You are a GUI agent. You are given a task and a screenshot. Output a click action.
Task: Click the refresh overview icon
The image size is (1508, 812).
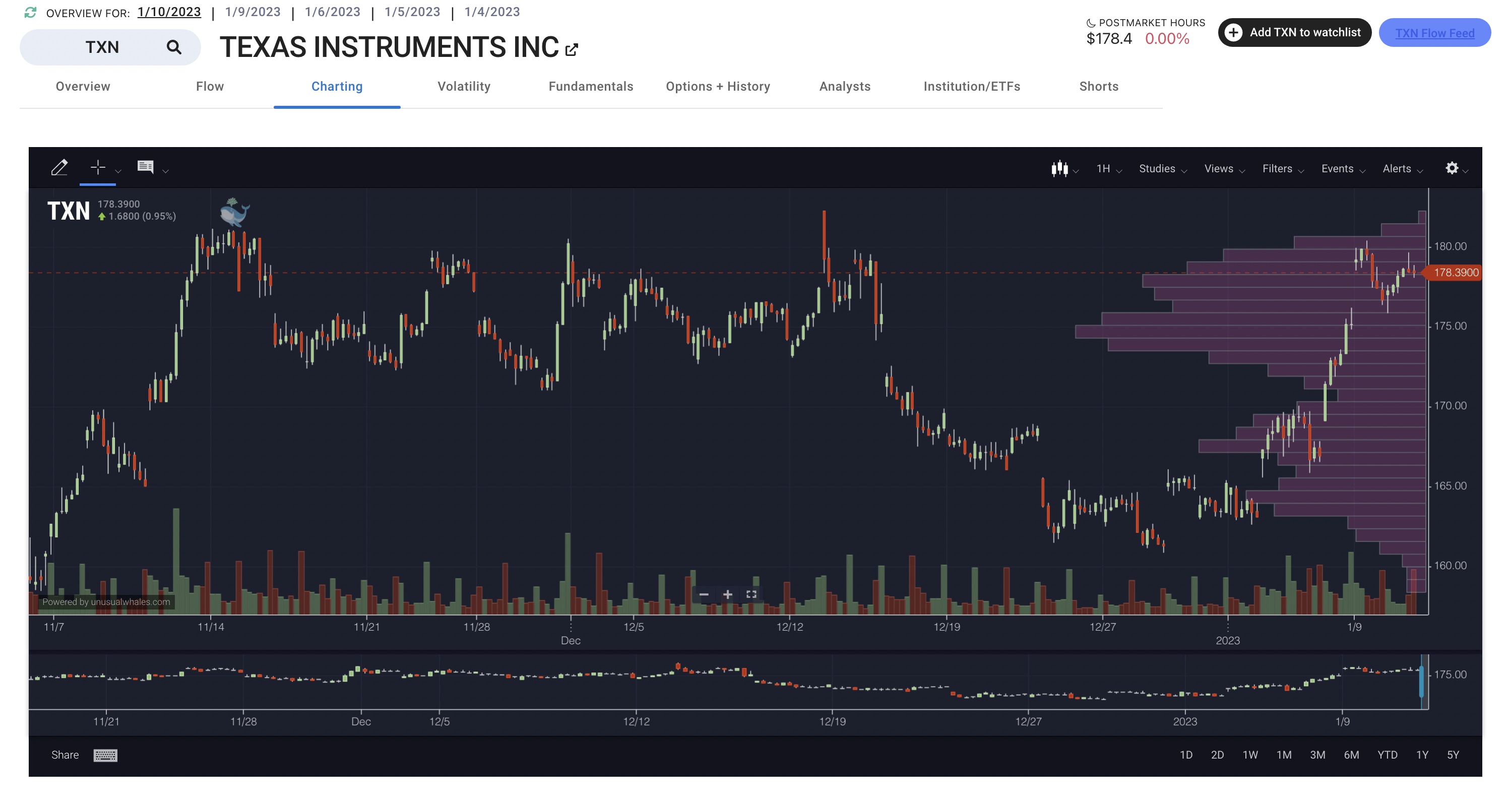pyautogui.click(x=30, y=12)
